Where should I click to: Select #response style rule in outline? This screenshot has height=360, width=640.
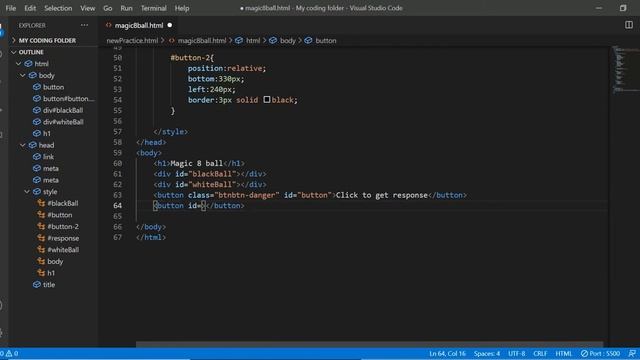point(63,238)
